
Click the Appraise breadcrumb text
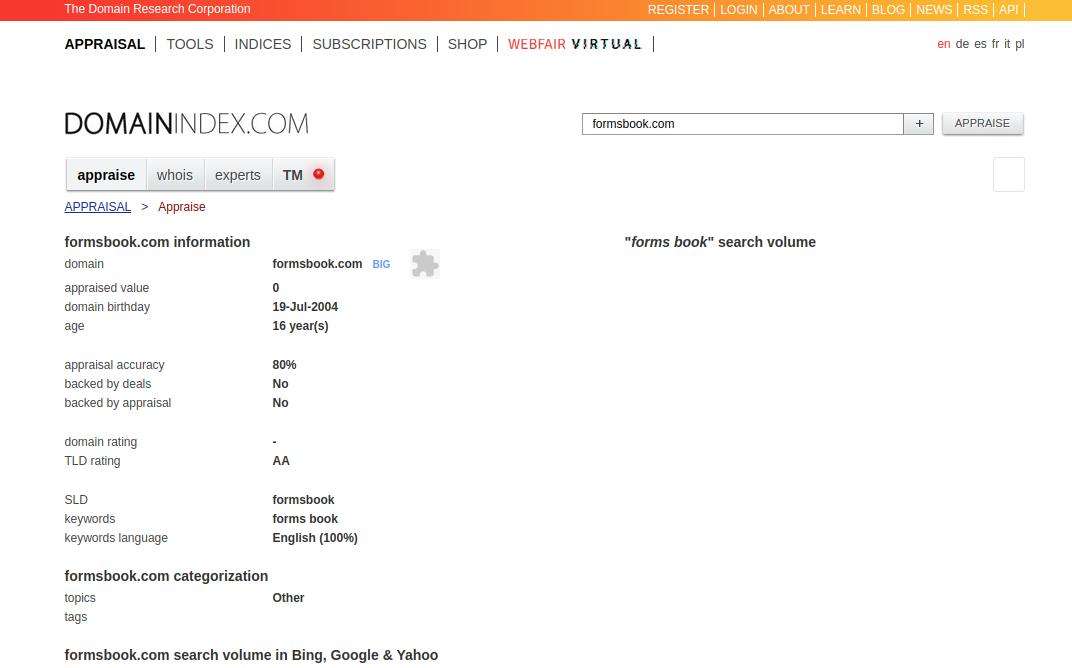pyautogui.click(x=182, y=206)
